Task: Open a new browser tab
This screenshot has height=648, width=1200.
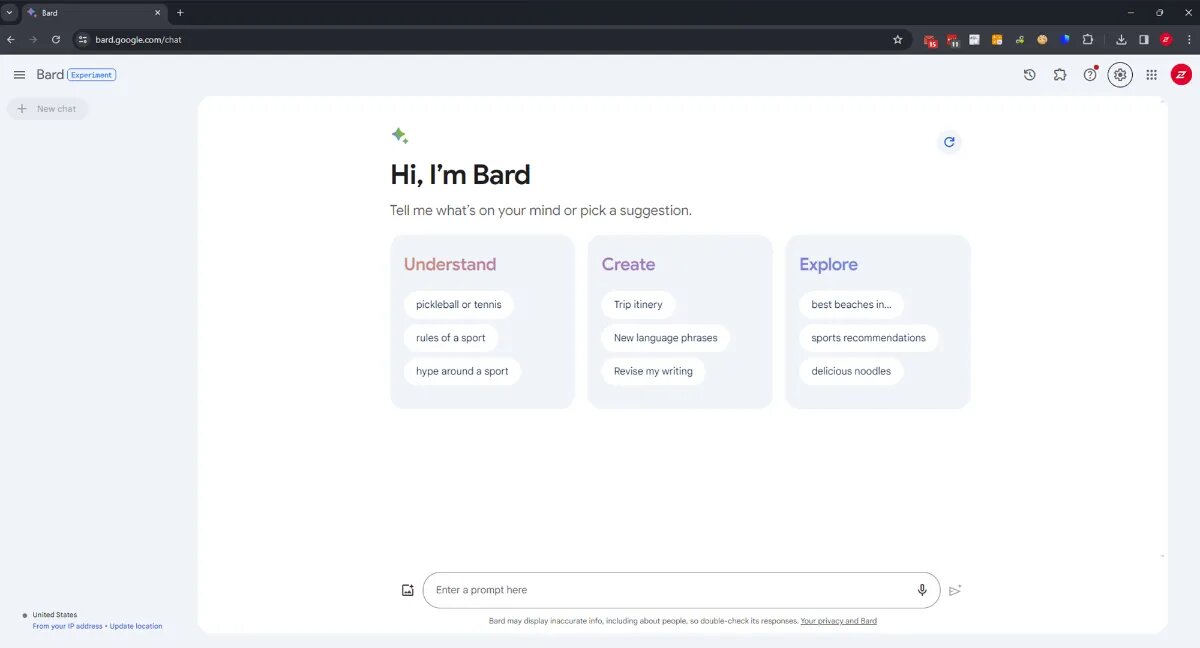Action: pos(180,13)
